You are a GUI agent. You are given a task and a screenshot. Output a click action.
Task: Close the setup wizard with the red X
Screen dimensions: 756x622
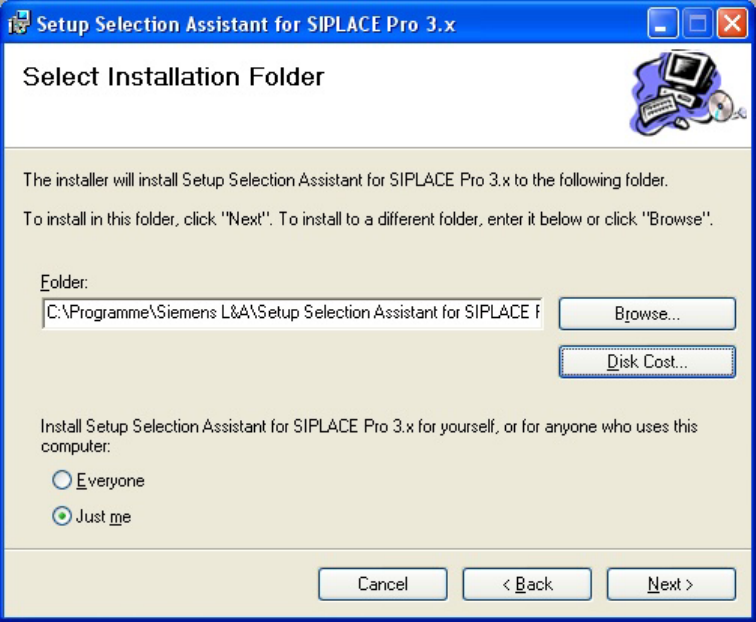(732, 23)
